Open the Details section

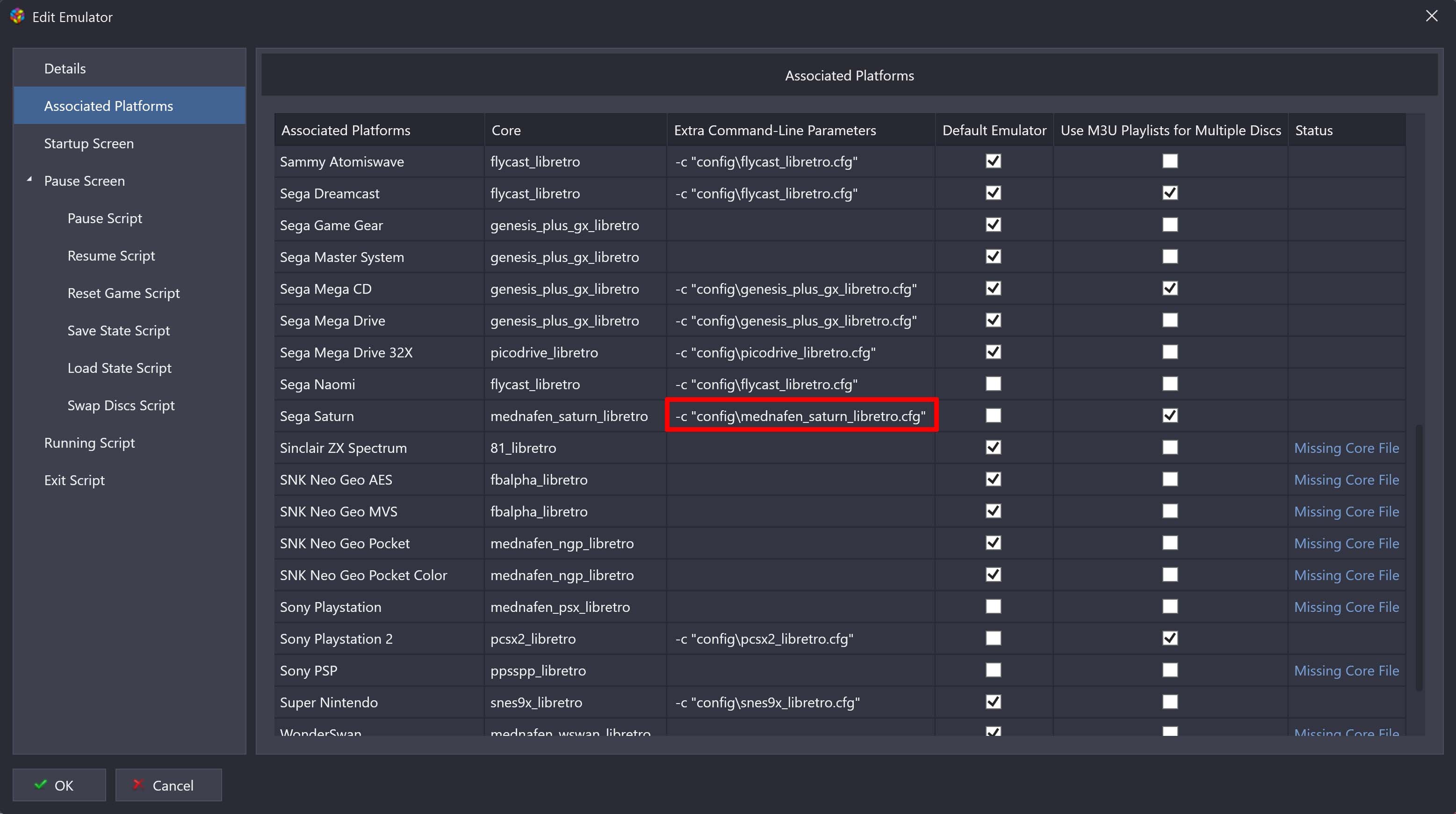pos(130,68)
